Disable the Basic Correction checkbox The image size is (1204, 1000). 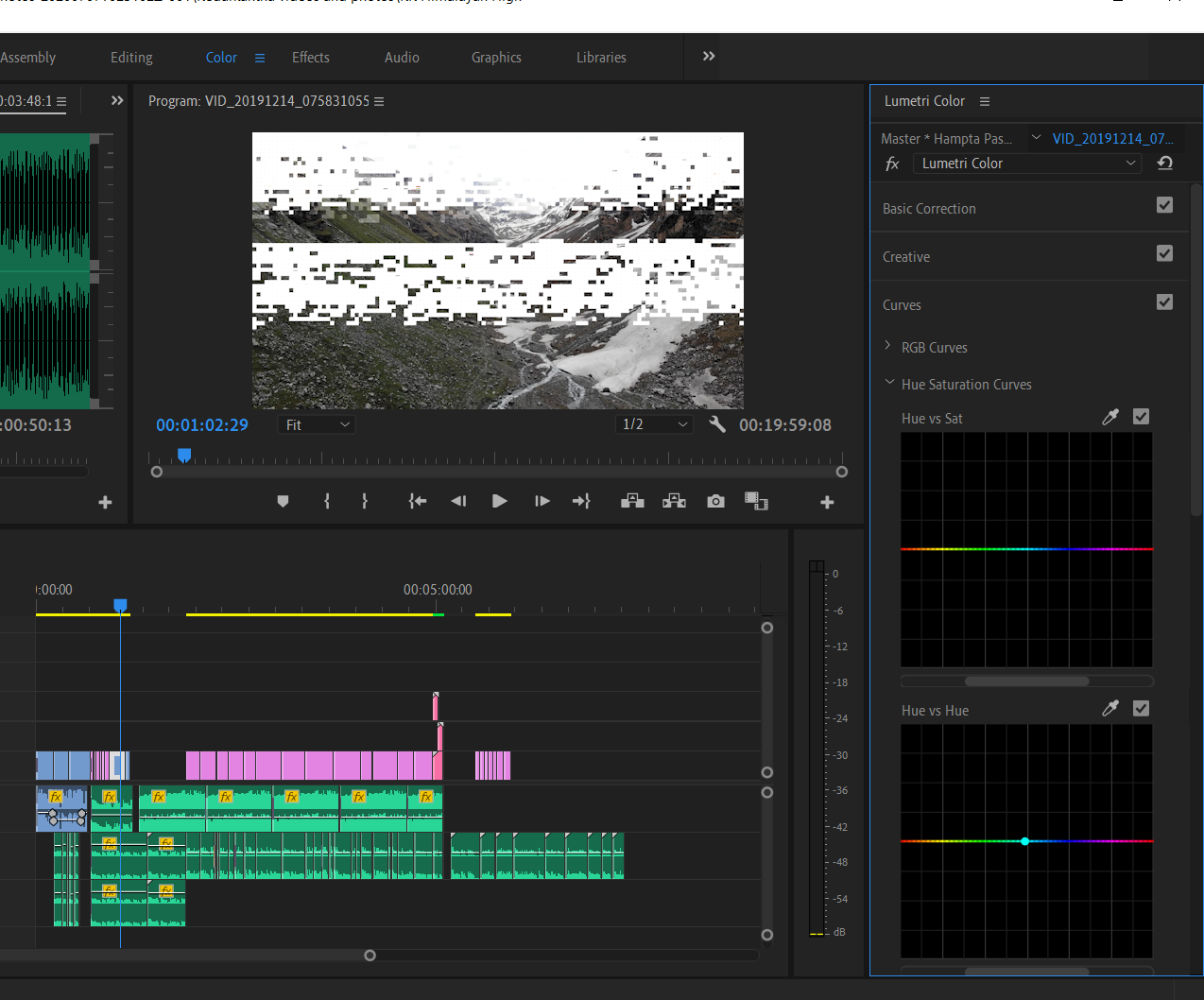(x=1164, y=205)
